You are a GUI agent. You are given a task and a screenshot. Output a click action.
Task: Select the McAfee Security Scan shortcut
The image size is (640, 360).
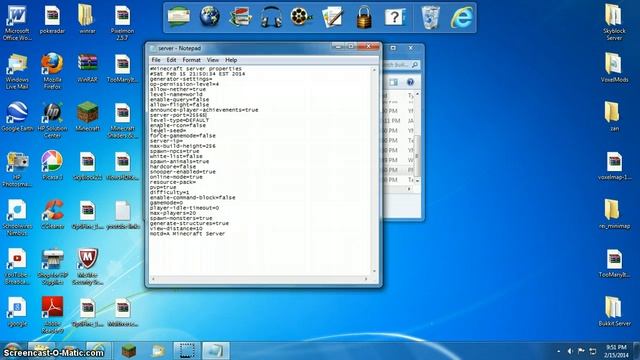point(87,267)
